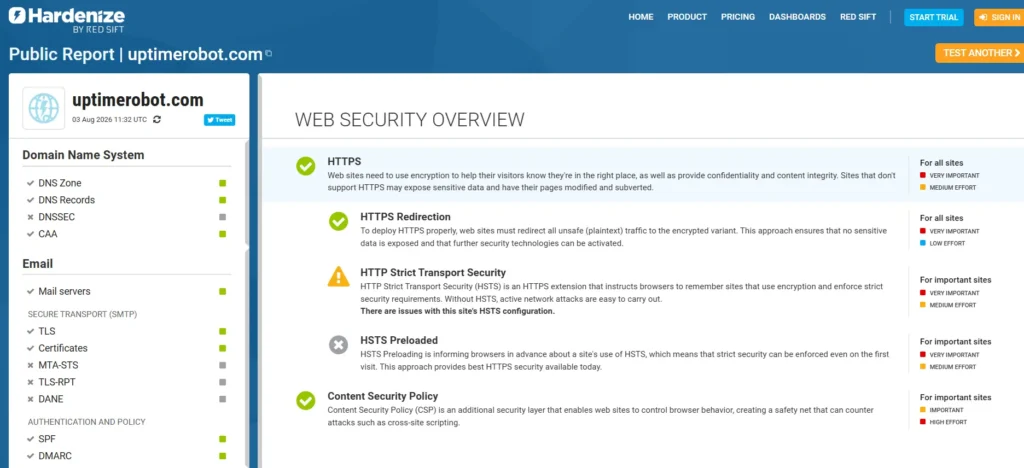Screen dimensions: 1024x468
Task: Click the checkmark icon before SPF
Action: click(x=30, y=439)
